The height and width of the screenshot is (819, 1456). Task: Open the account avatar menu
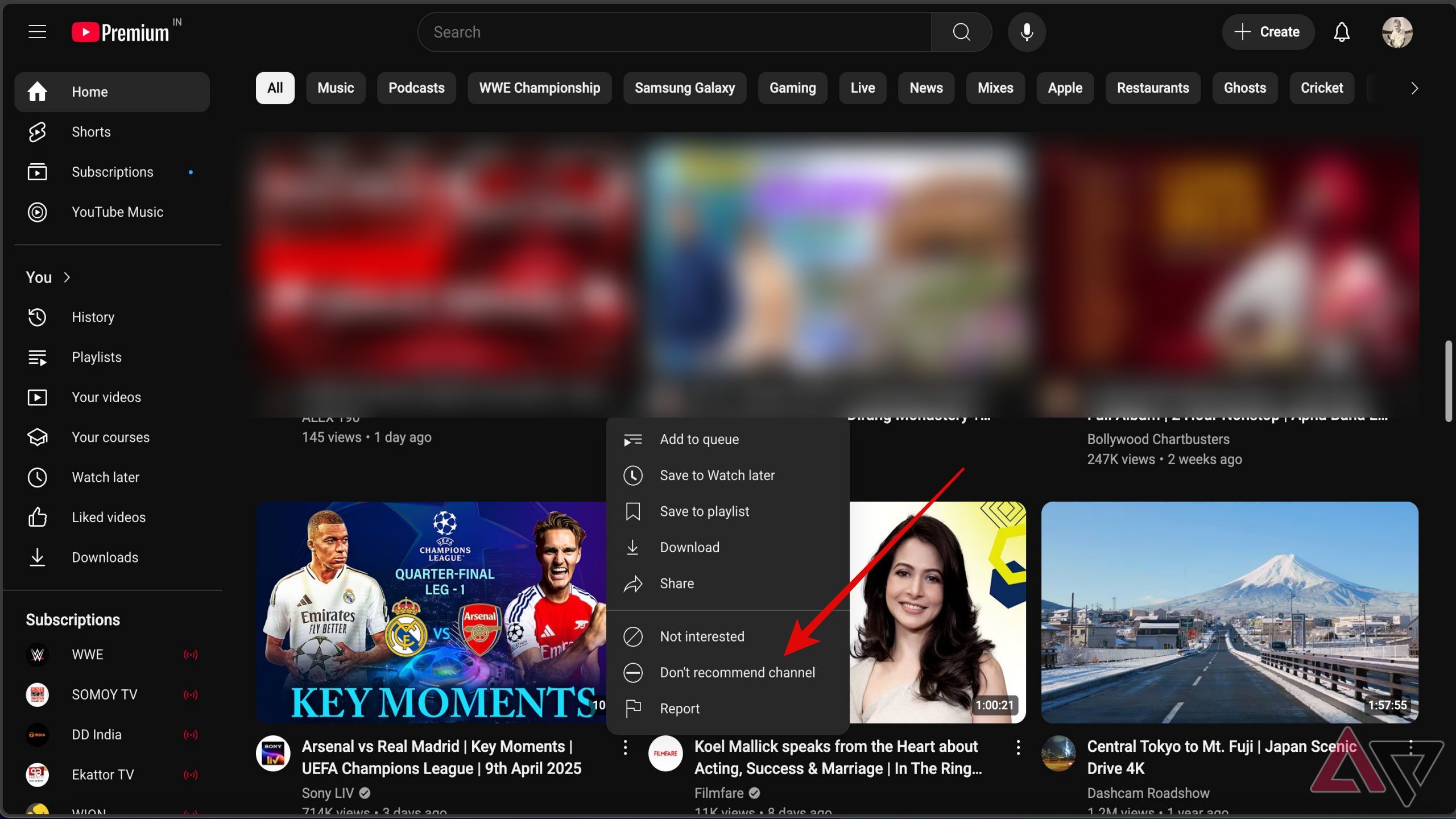(1397, 32)
